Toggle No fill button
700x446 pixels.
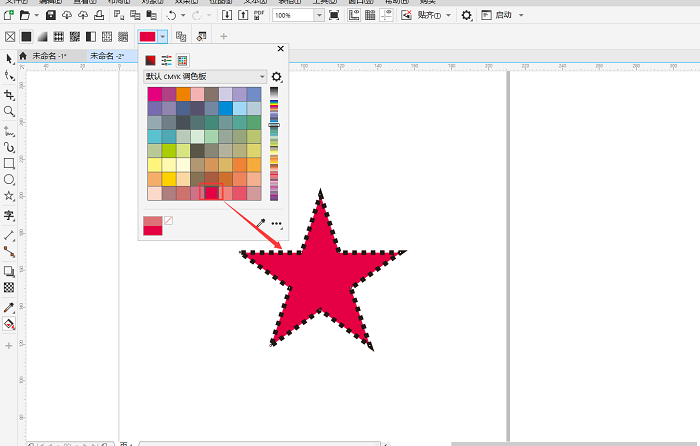(10, 37)
